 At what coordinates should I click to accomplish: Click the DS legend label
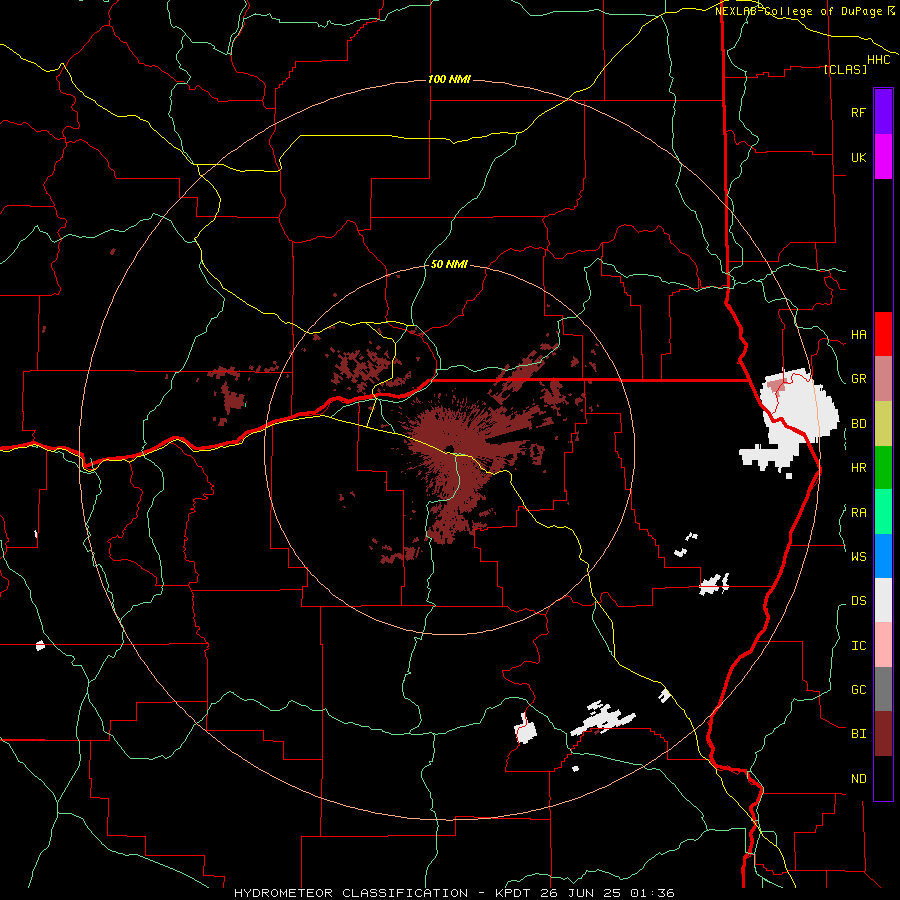(858, 601)
